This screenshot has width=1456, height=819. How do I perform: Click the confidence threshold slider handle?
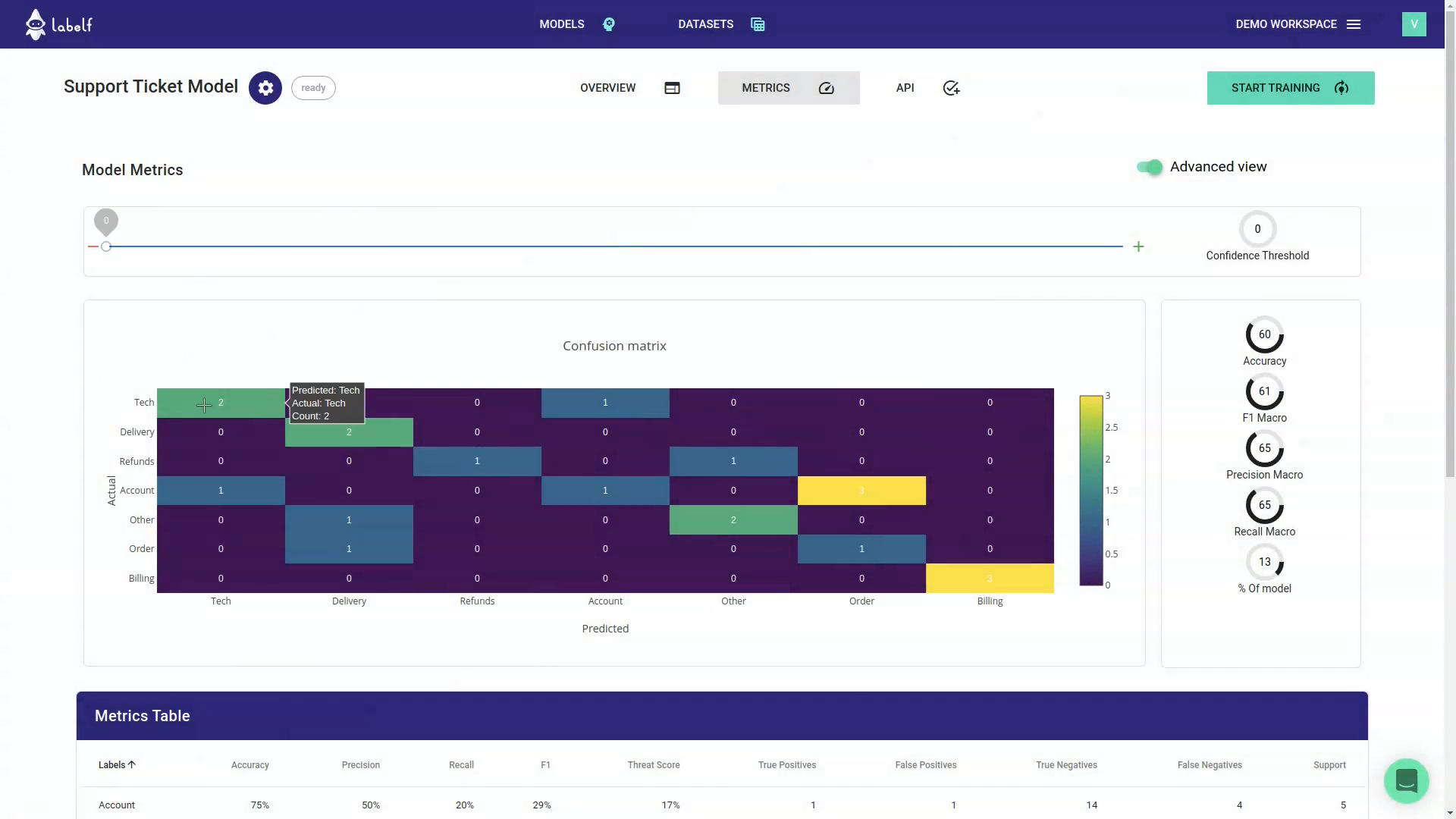[106, 246]
